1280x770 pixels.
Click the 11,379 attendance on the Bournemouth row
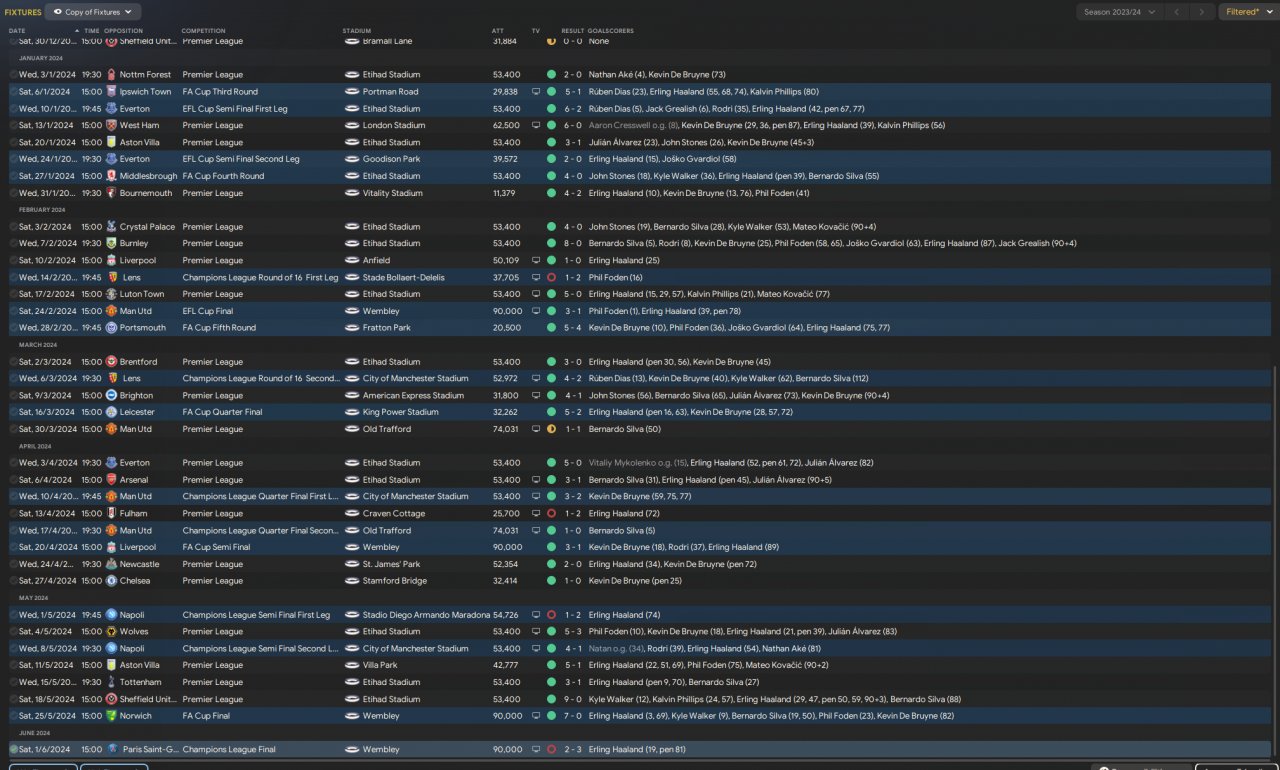click(x=506, y=193)
